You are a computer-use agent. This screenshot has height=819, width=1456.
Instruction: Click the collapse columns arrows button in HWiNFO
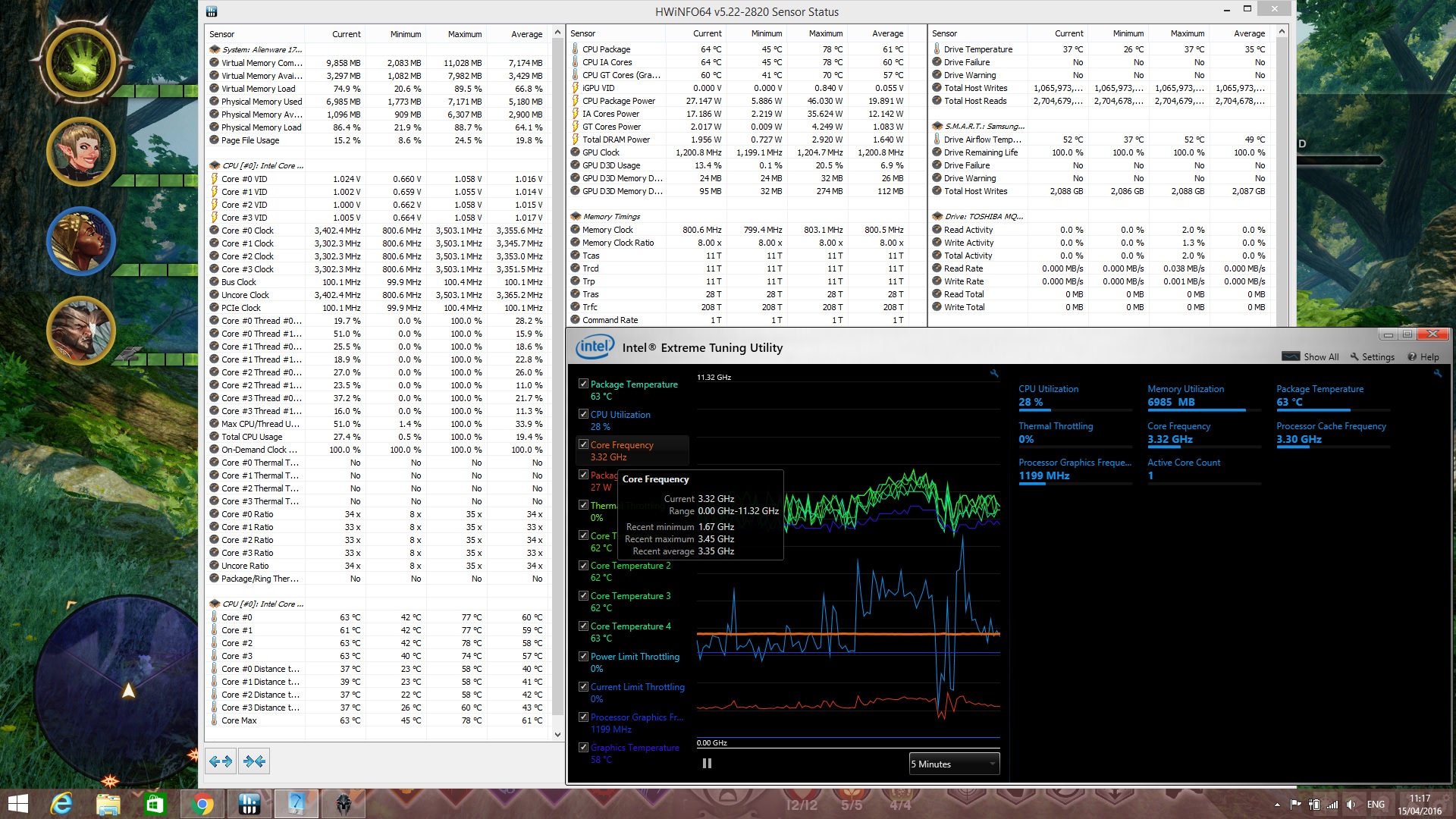click(254, 761)
